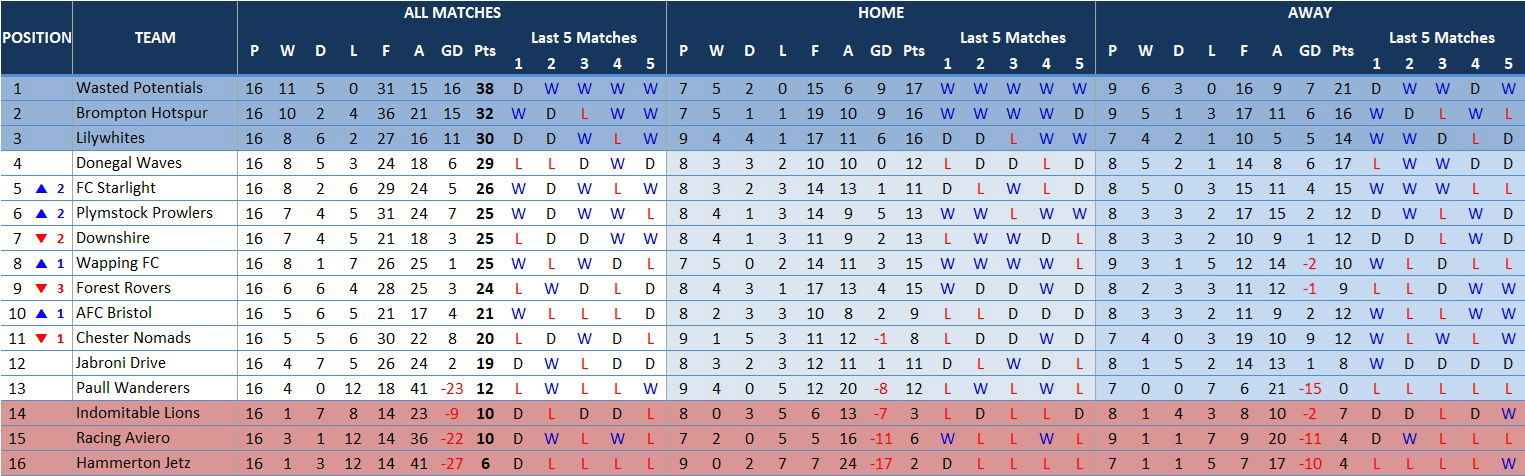Click the blue up arrow beside FC Starlight
Screen dimensions: 1525x476
click(41, 188)
